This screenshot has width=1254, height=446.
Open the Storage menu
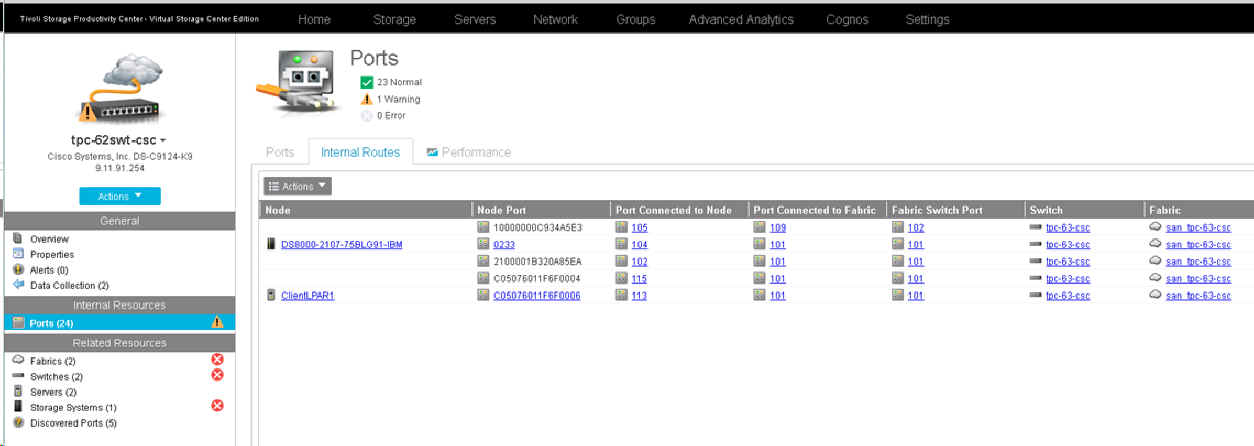coord(394,19)
